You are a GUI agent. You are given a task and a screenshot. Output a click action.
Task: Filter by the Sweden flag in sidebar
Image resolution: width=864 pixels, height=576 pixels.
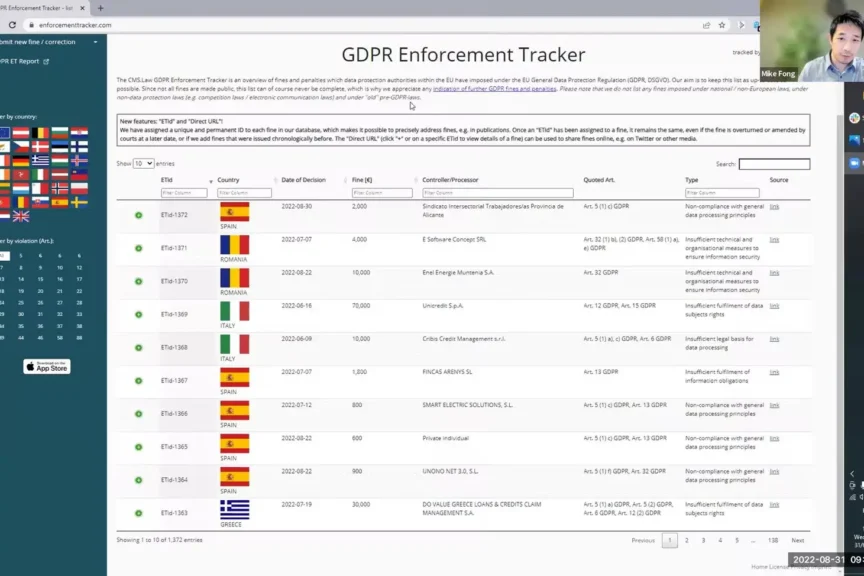(79, 202)
